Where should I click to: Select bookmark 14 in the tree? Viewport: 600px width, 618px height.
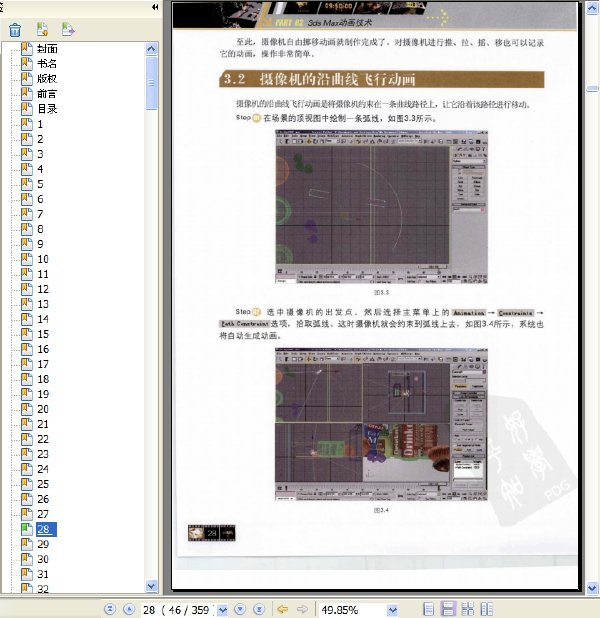pos(43,319)
